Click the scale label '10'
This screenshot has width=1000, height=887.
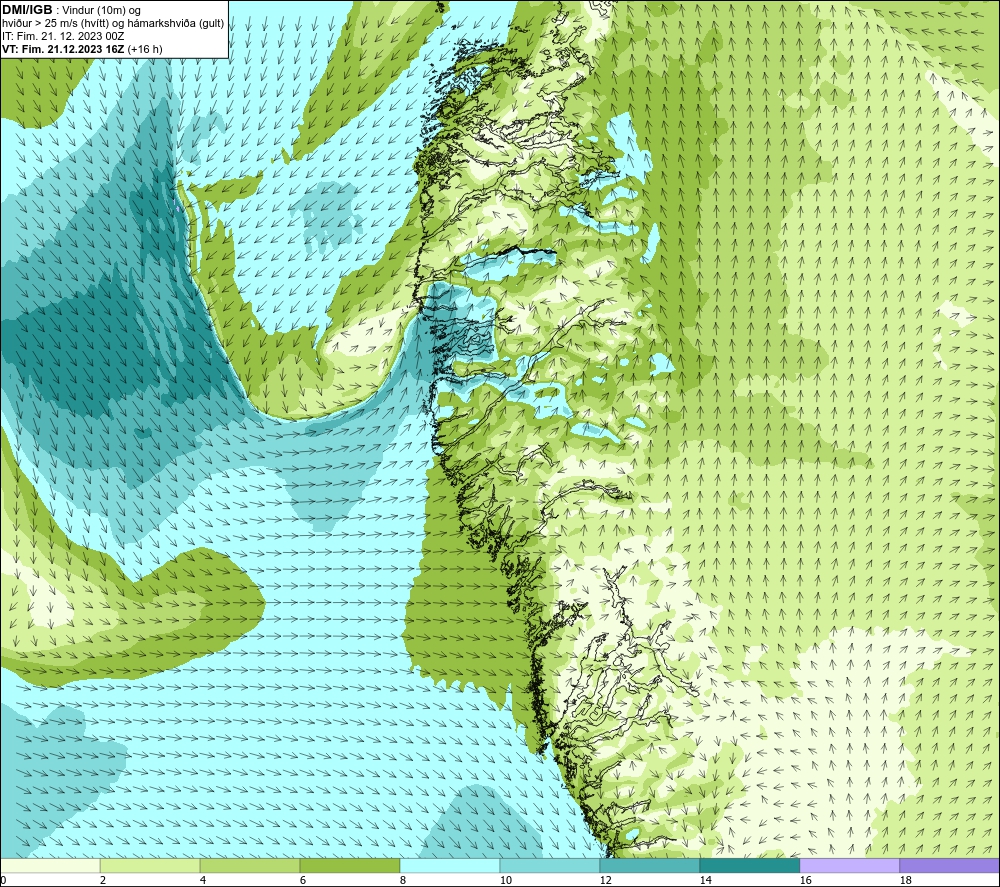(506, 881)
